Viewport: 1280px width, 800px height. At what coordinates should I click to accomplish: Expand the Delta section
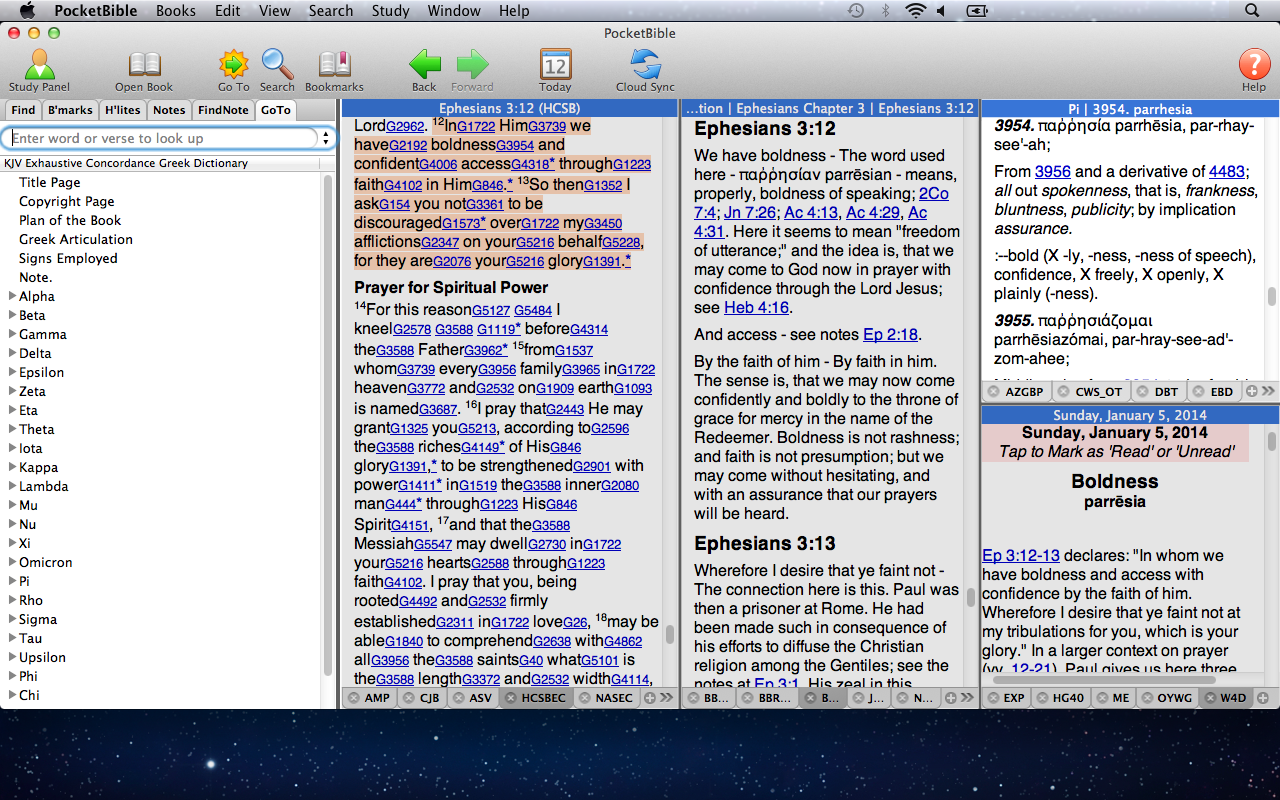[12, 353]
